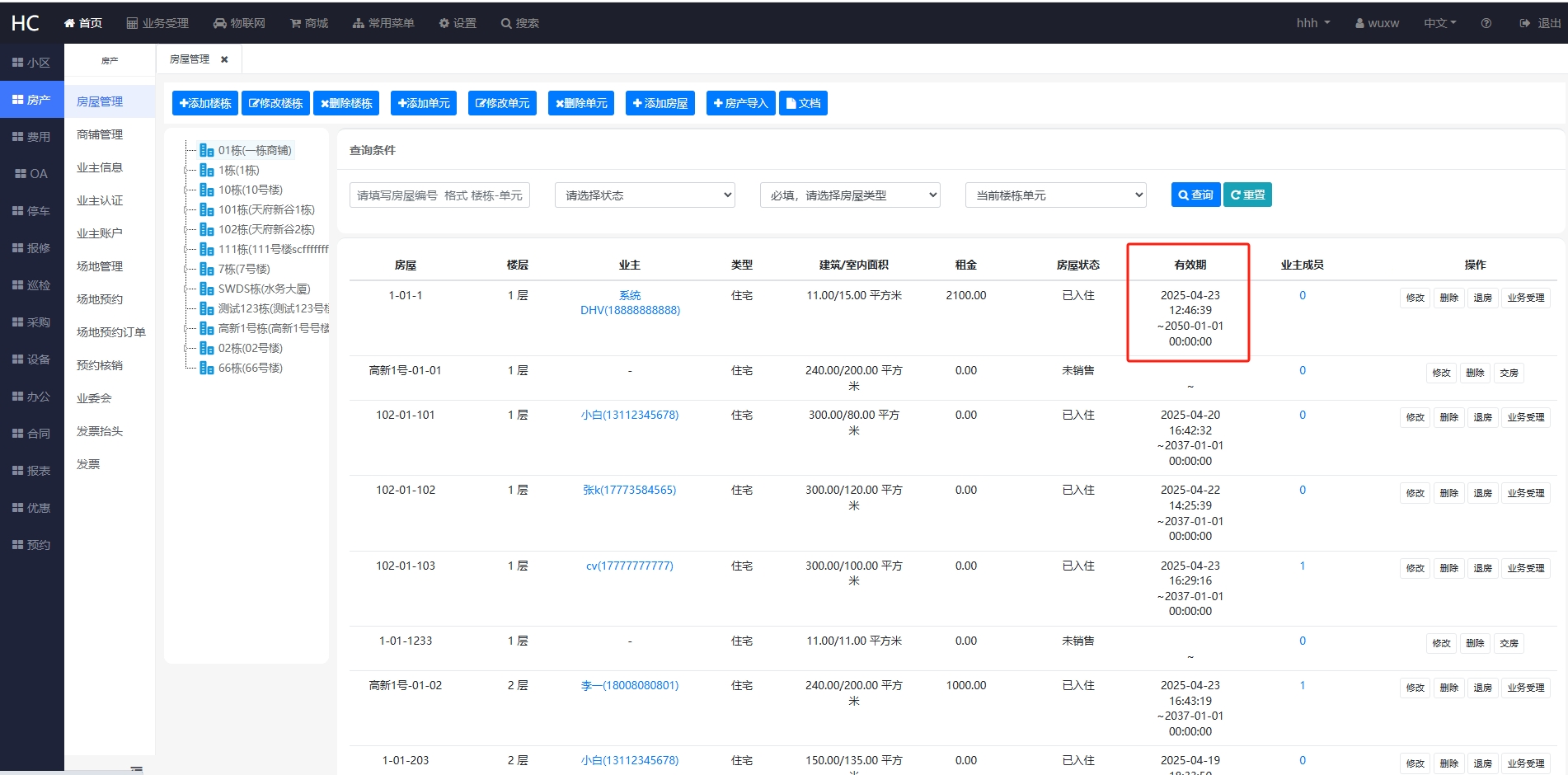This screenshot has width=1568, height=775.
Task: Open owner link 小白(13112345678) for 102-01-101
Action: coord(630,415)
